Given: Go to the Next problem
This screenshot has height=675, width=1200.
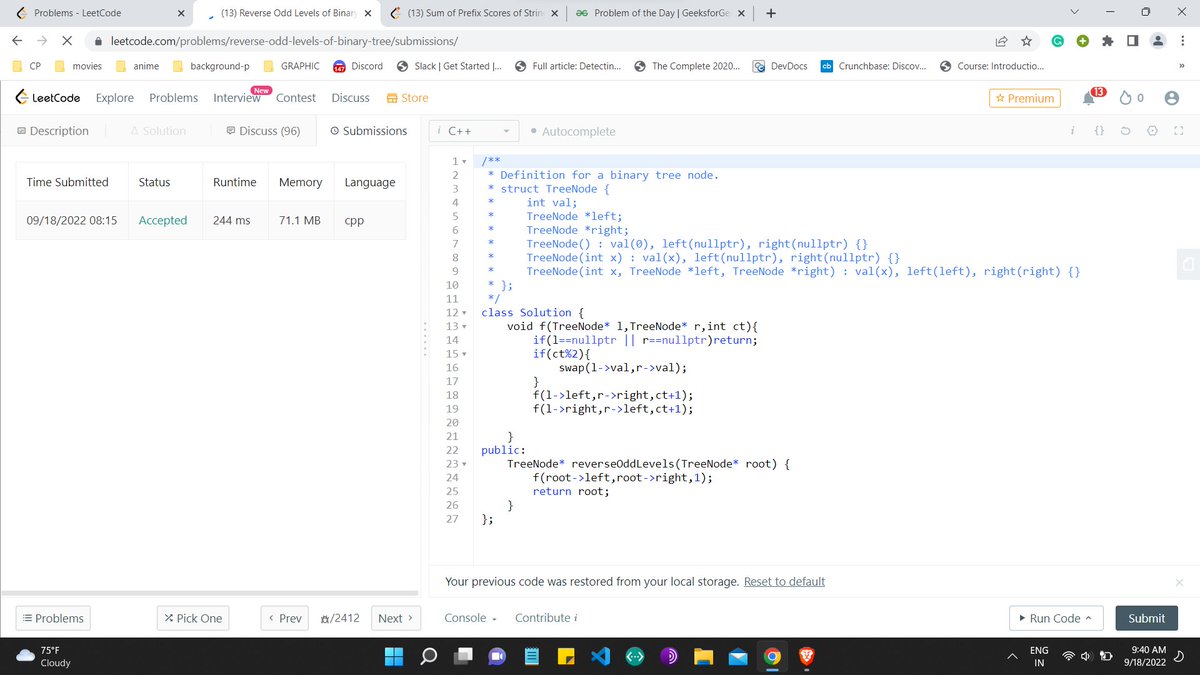Looking at the screenshot, I should pyautogui.click(x=396, y=618).
